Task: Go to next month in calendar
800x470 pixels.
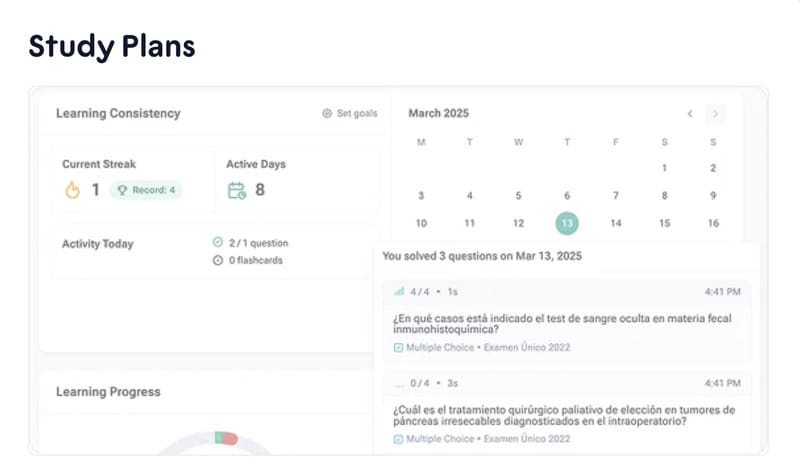Action: (x=715, y=114)
